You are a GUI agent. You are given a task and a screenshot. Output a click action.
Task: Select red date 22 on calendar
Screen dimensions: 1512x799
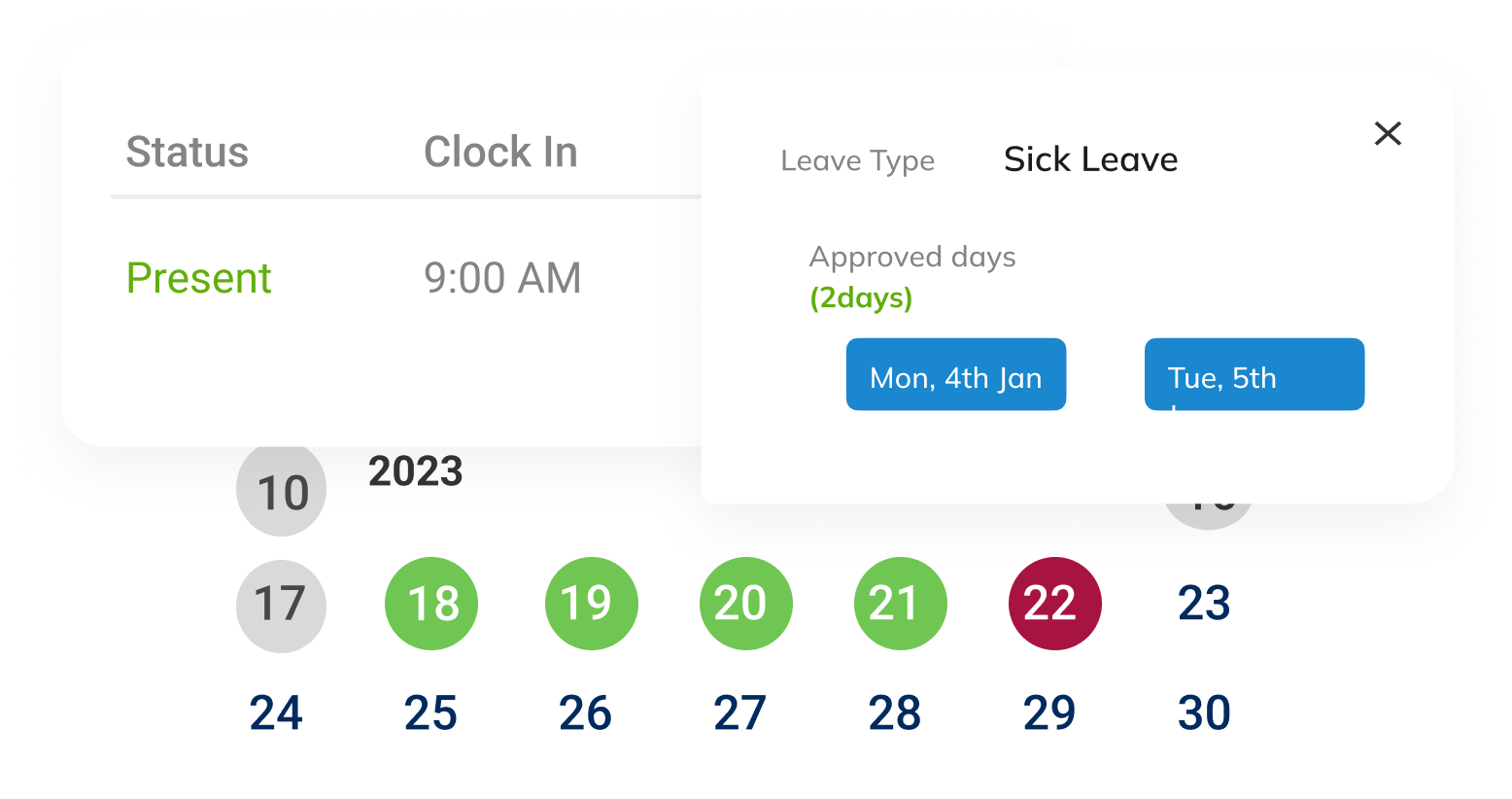pos(1054,604)
